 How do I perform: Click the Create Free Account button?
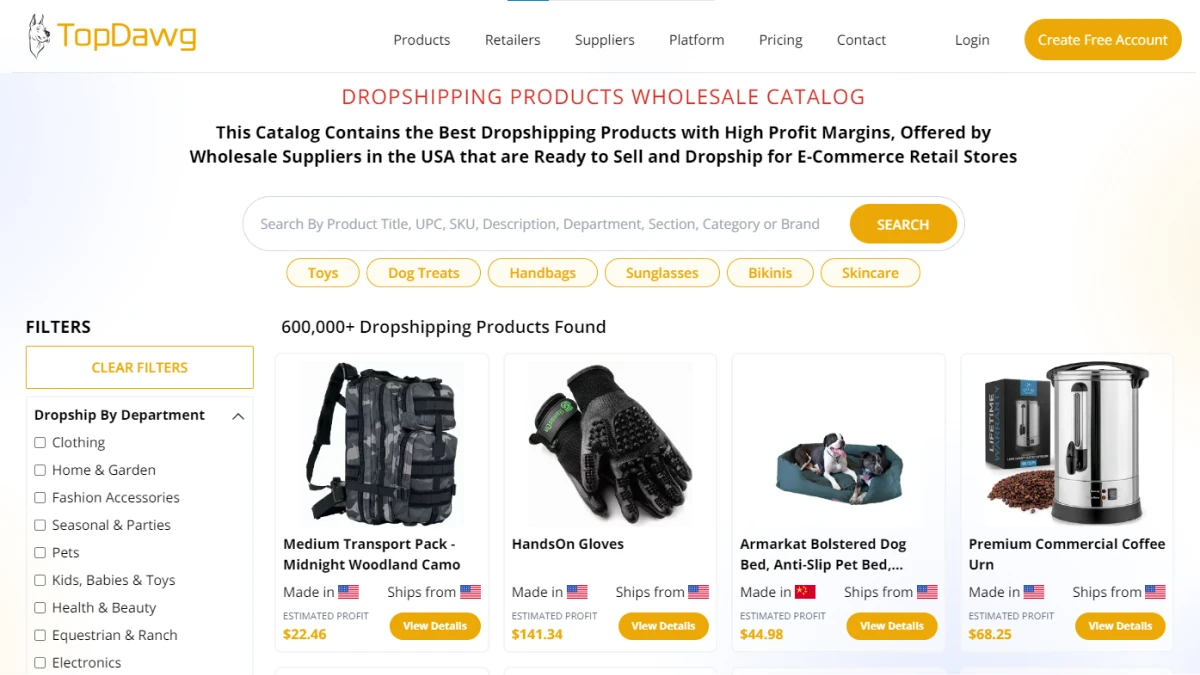pos(1103,40)
